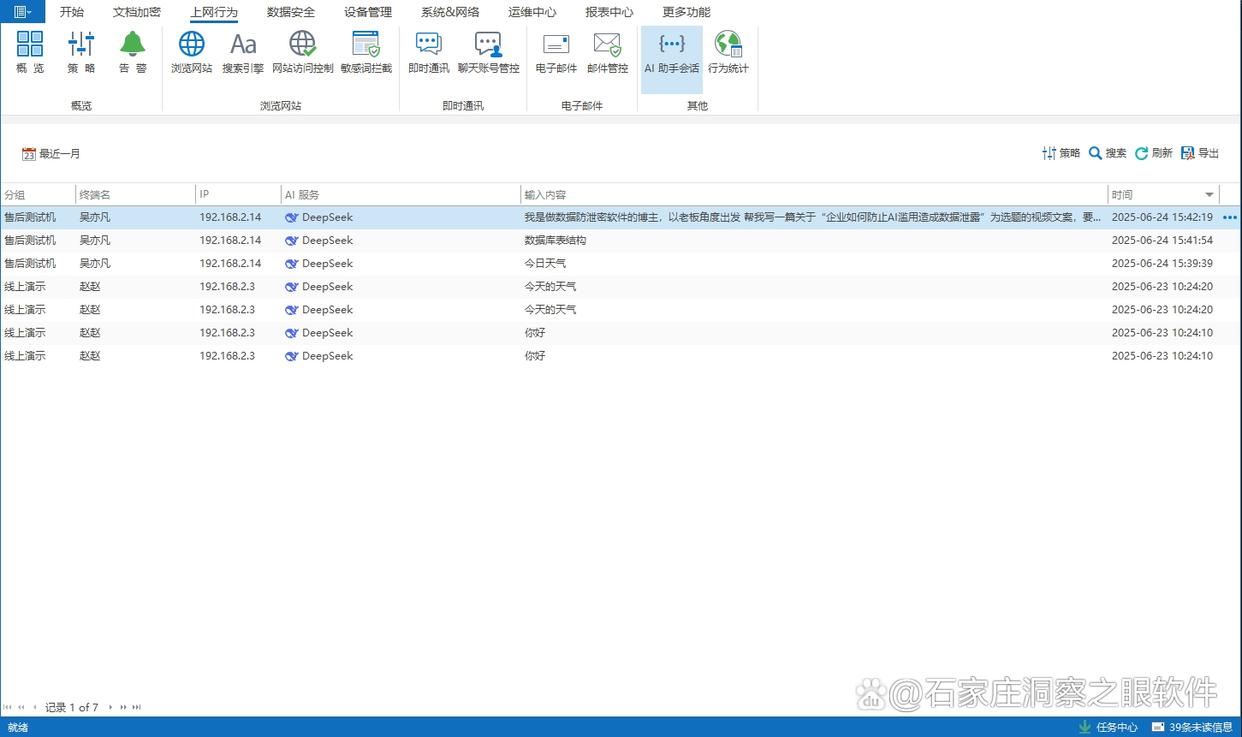The image size is (1242, 737).
Task: Open the 最近一月 date range filter
Action: click(51, 154)
